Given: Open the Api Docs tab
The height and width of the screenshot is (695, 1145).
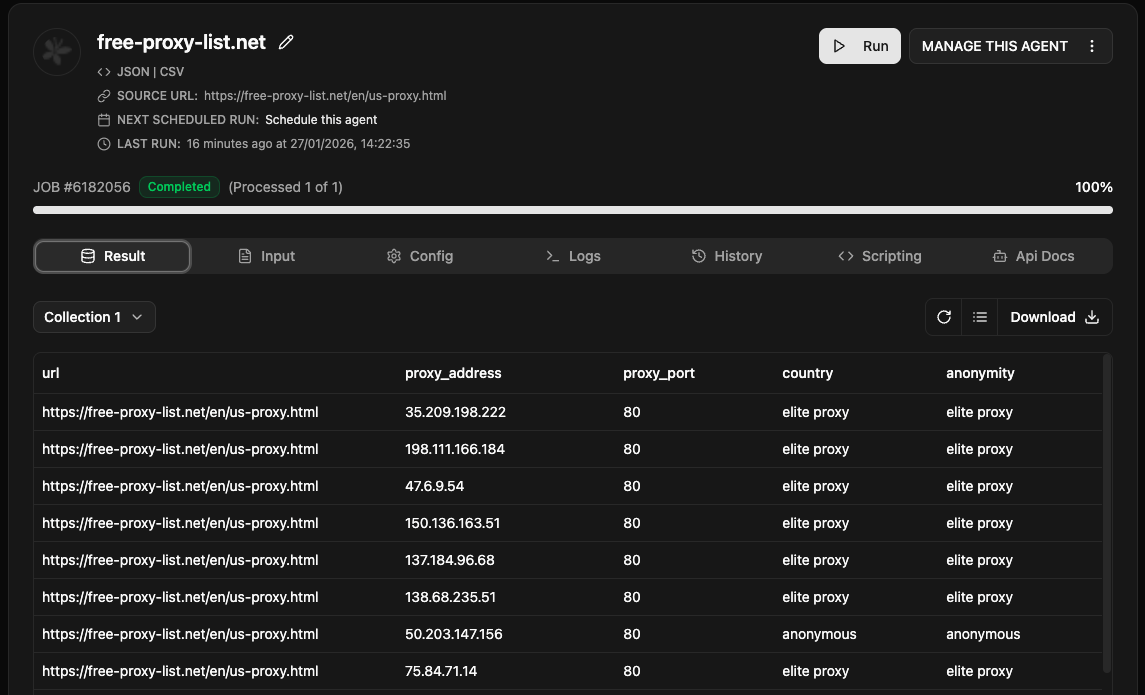Looking at the screenshot, I should click(1033, 256).
